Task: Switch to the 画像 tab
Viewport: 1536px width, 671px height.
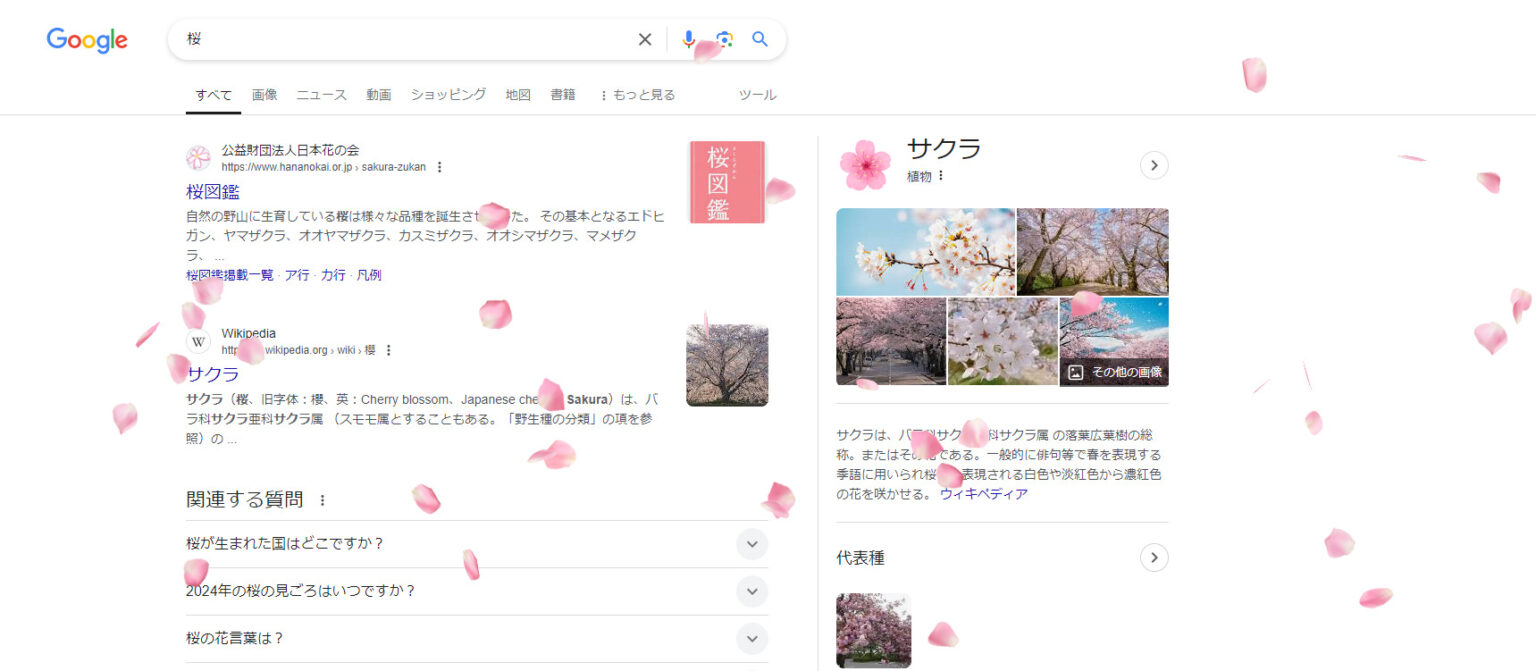Action: click(264, 95)
